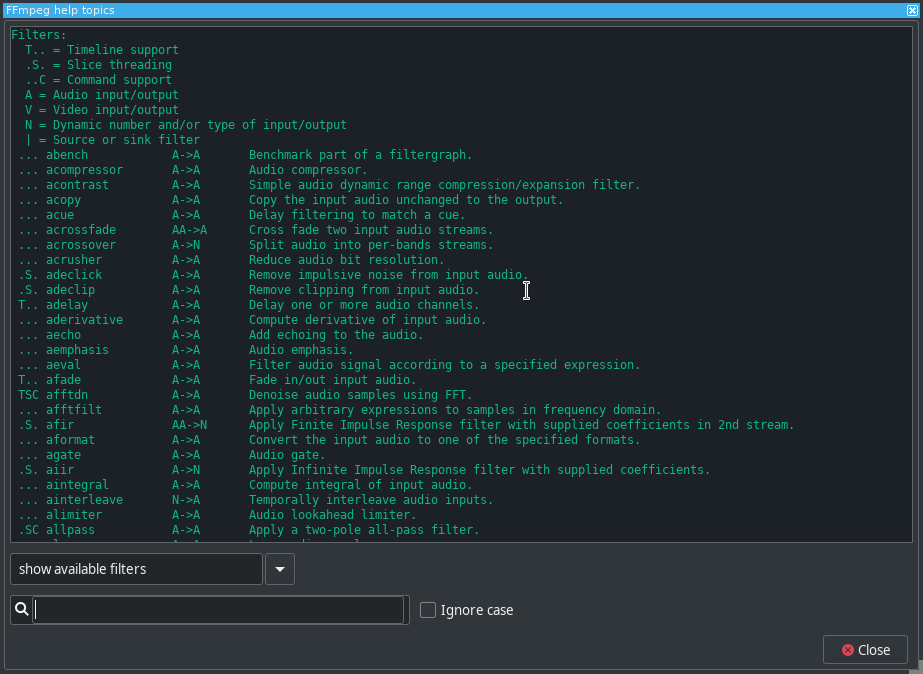
Task: Select the 'show available filters' combo box
Action: click(x=136, y=569)
